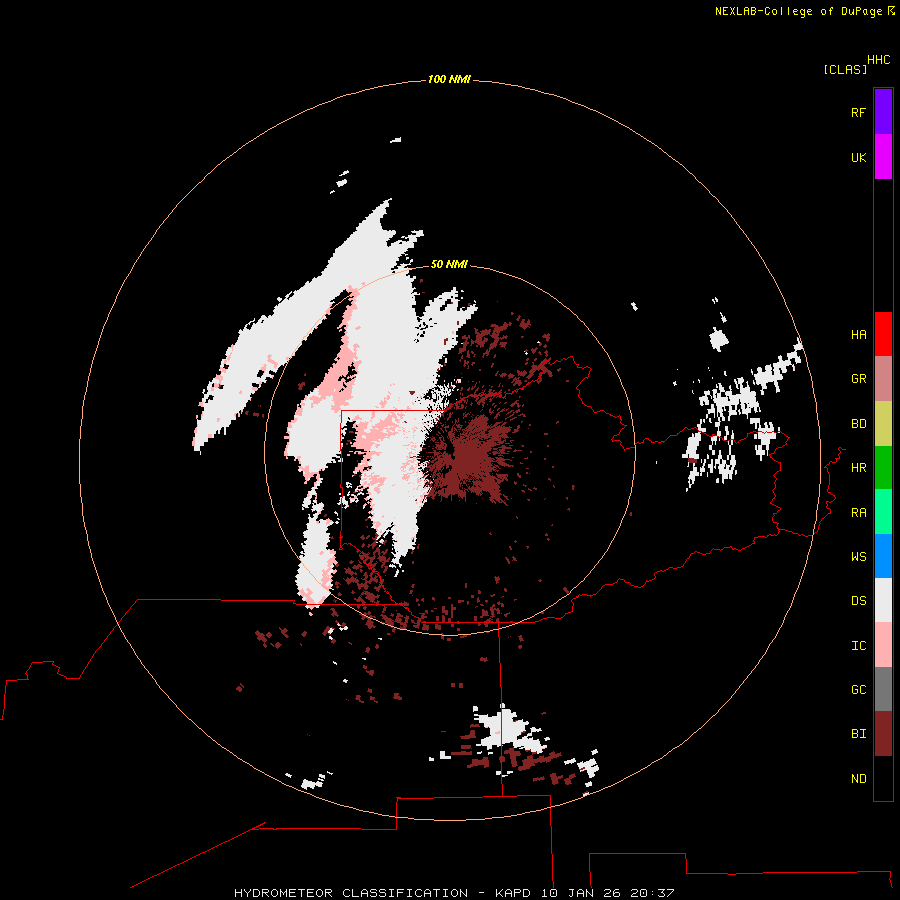
Task: Click the NEXLAB-College of DuPage credit
Action: tap(798, 11)
